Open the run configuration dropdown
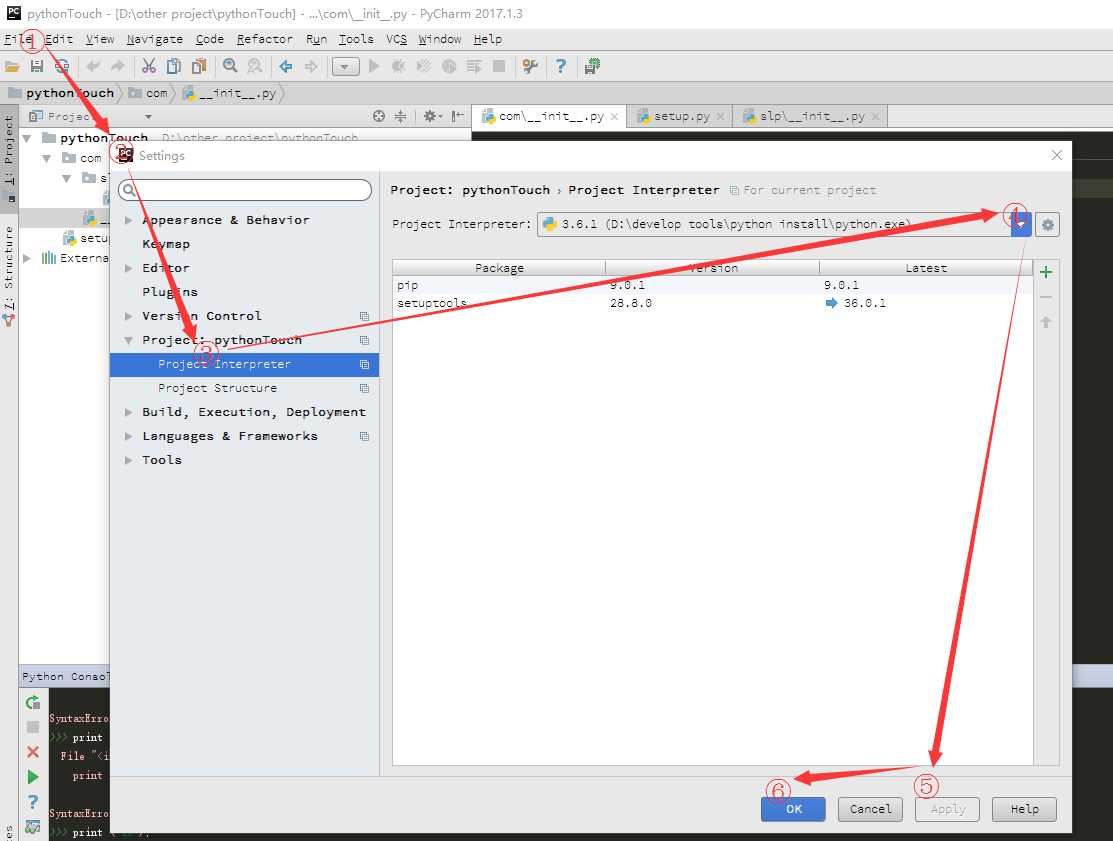 345,67
